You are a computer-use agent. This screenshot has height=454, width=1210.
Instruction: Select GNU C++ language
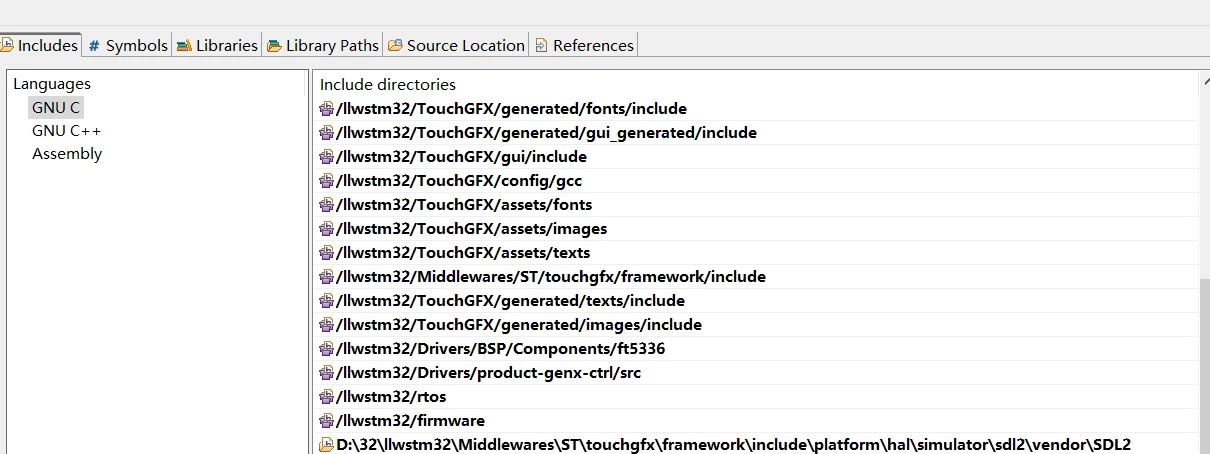click(x=66, y=131)
